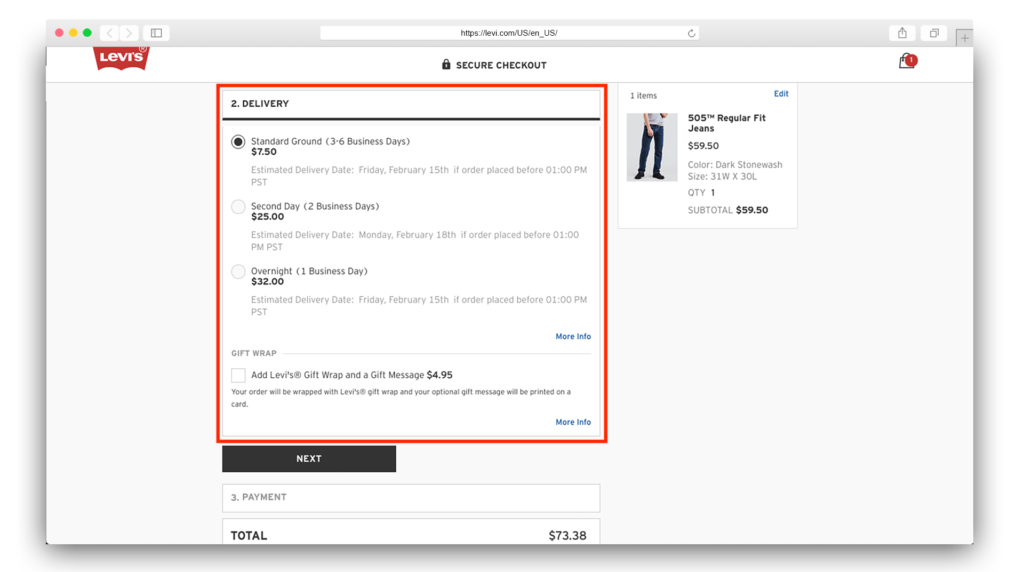Click the 505 Regular Fit Jeans title

point(726,123)
